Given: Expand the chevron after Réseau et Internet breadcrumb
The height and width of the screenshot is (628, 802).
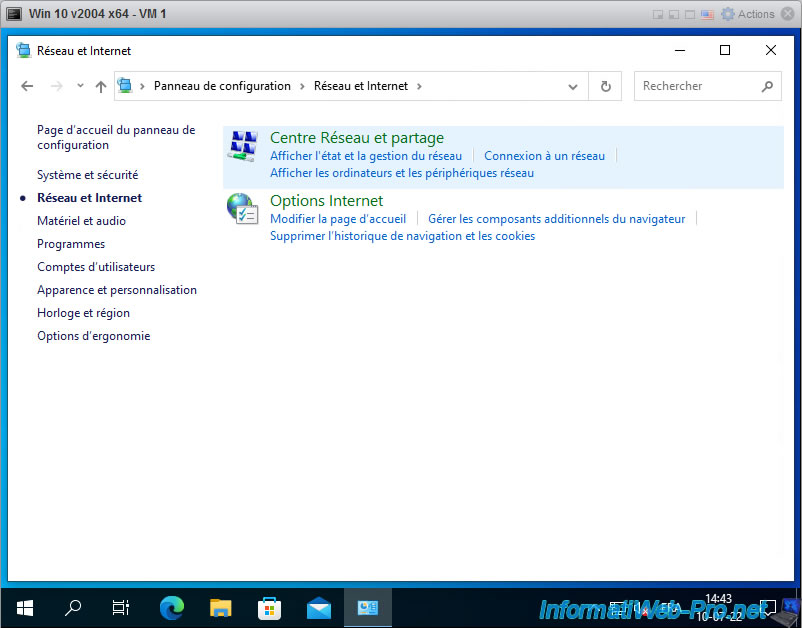Looking at the screenshot, I should click(x=419, y=86).
